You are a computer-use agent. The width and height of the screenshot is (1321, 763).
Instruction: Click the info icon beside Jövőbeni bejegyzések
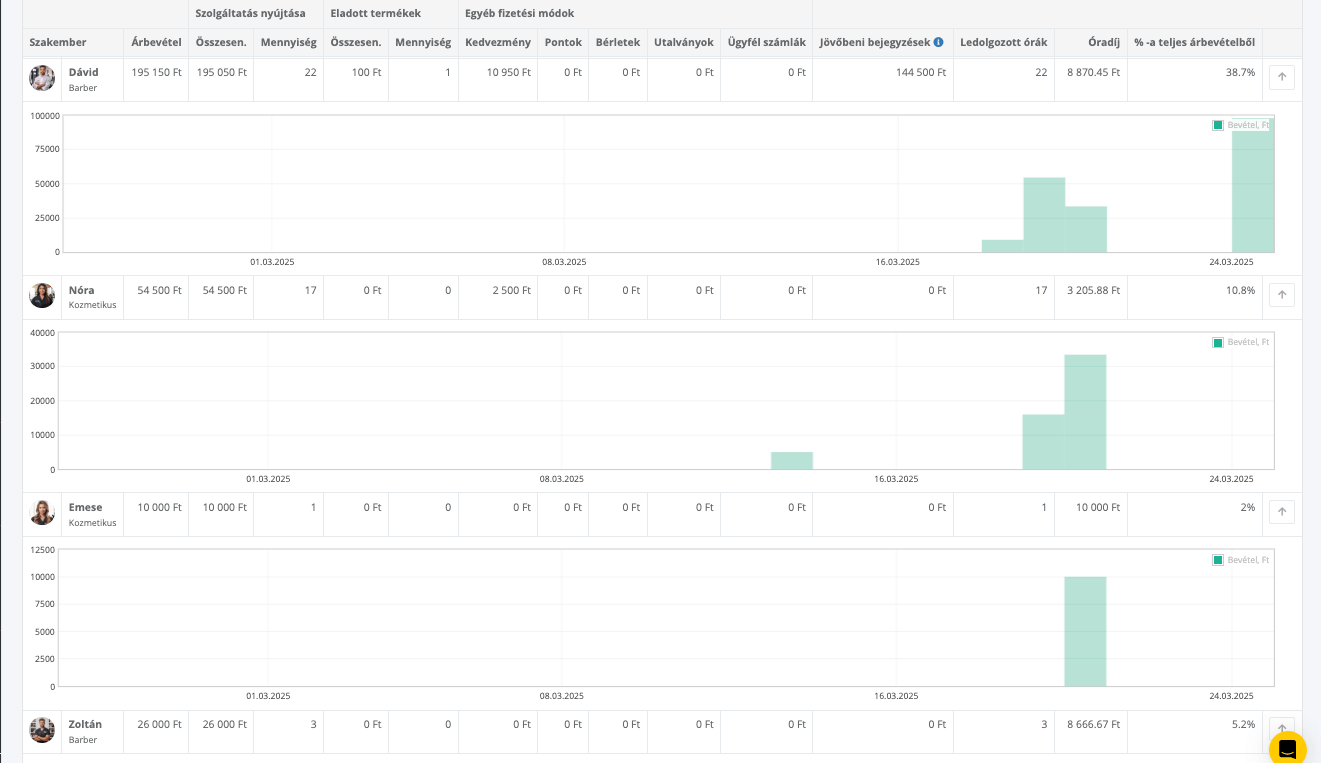click(938, 43)
